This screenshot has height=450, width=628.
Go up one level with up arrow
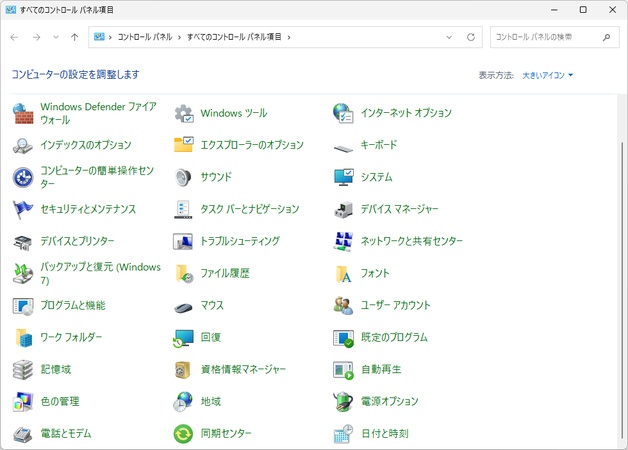pyautogui.click(x=74, y=37)
